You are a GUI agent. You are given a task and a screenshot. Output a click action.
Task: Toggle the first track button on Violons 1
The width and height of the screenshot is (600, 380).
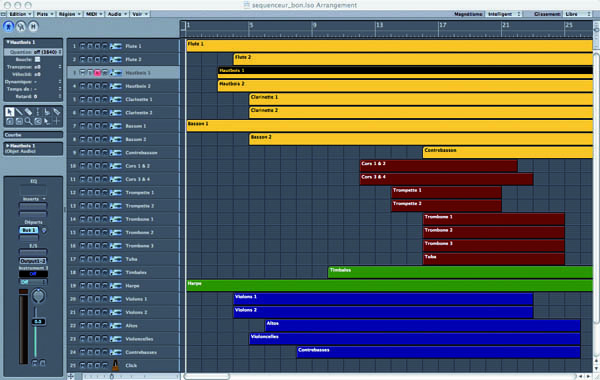click(82, 299)
